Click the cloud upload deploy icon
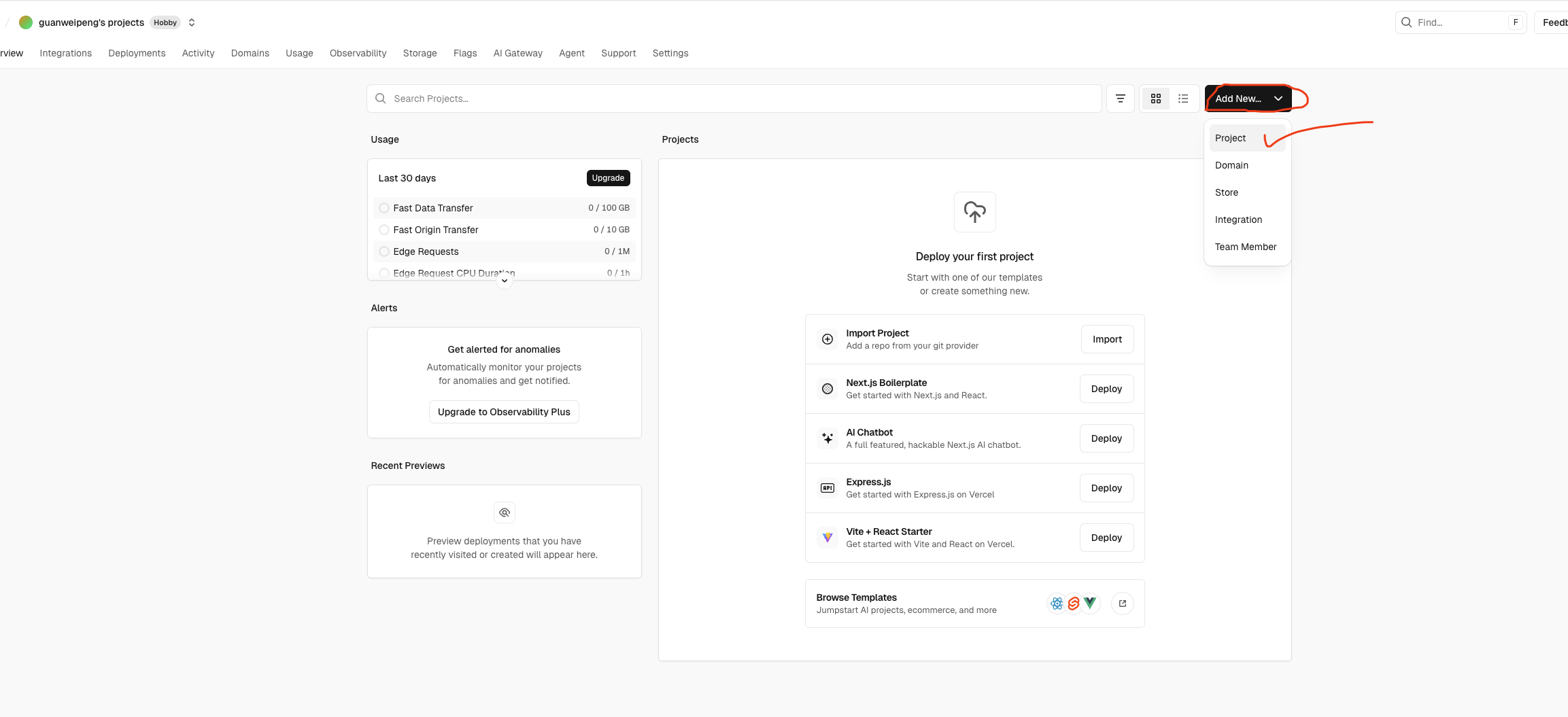 click(x=974, y=212)
